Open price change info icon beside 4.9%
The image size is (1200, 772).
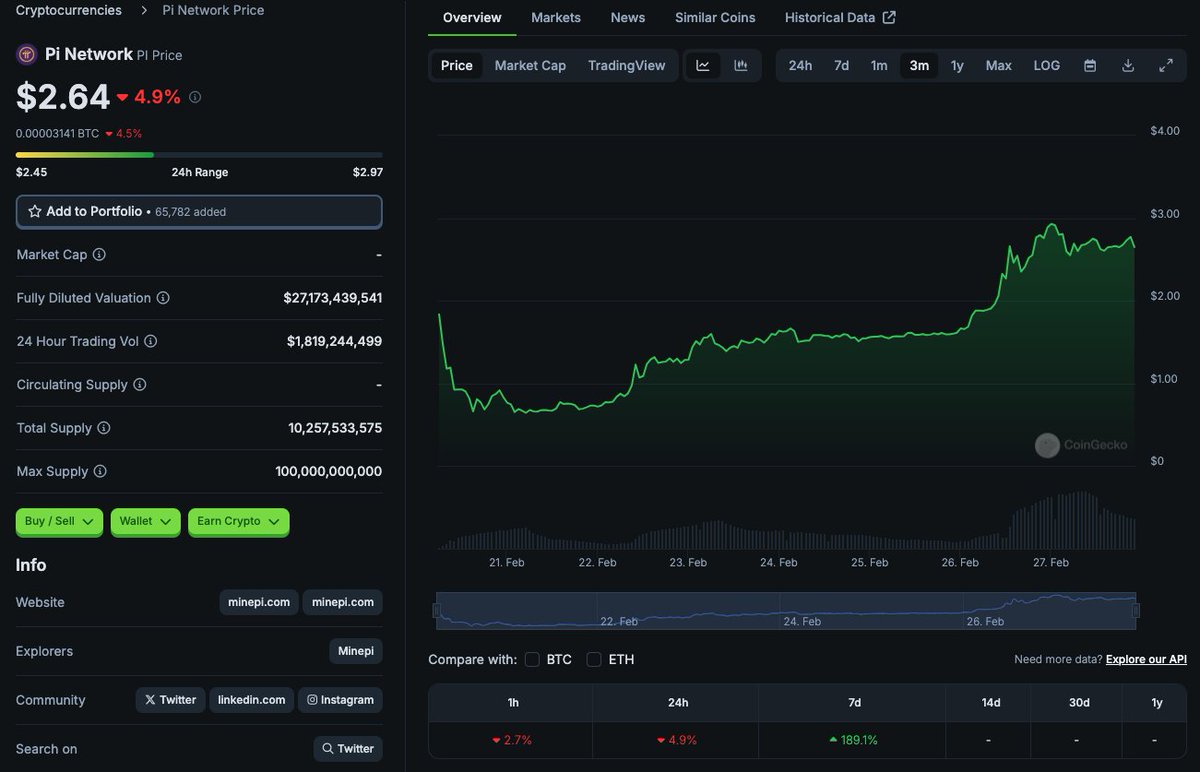195,97
